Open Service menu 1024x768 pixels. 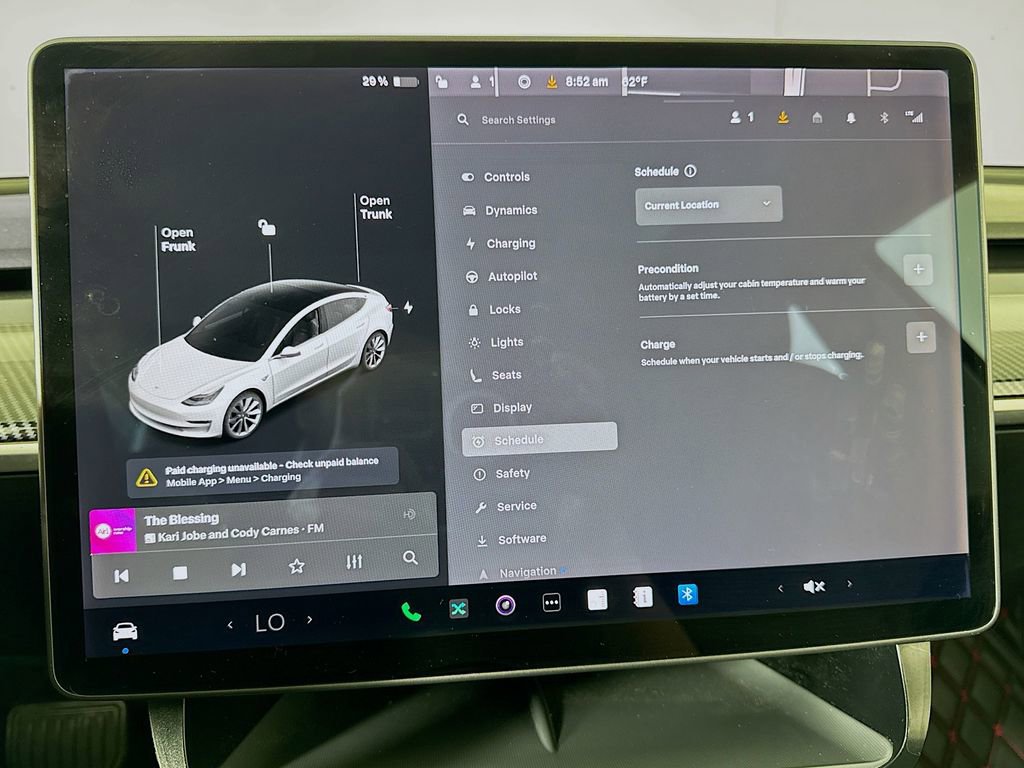506,506
